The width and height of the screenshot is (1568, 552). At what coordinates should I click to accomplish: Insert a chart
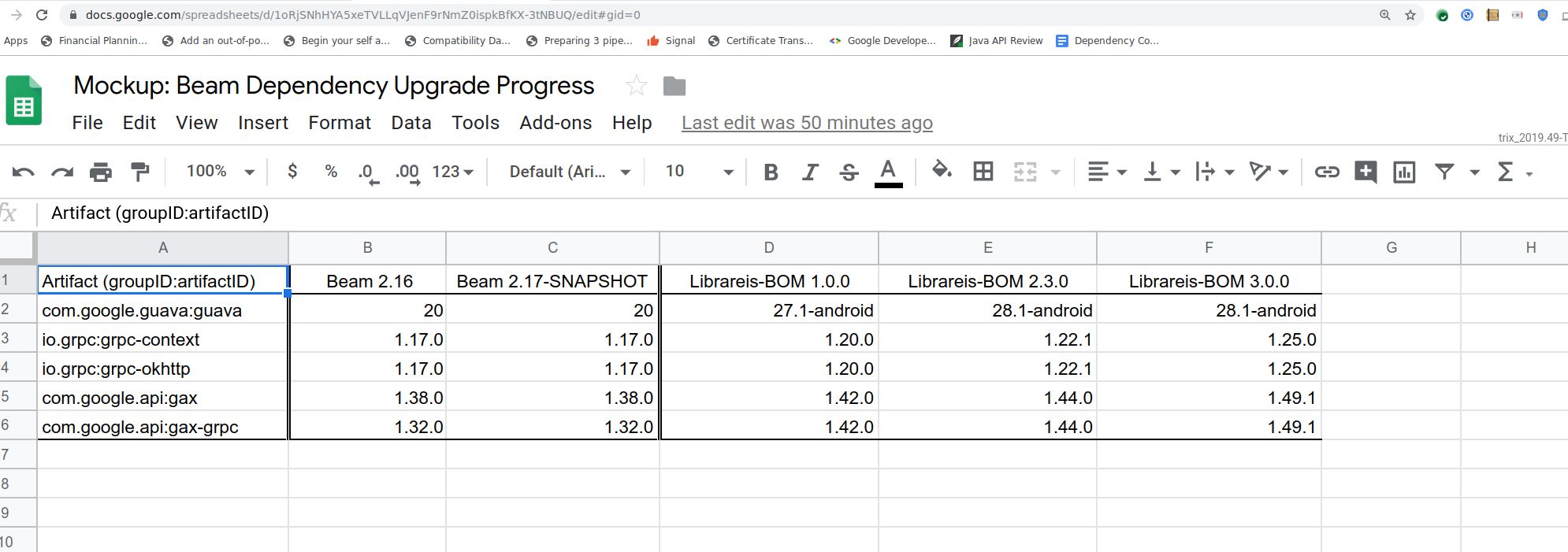point(1404,172)
